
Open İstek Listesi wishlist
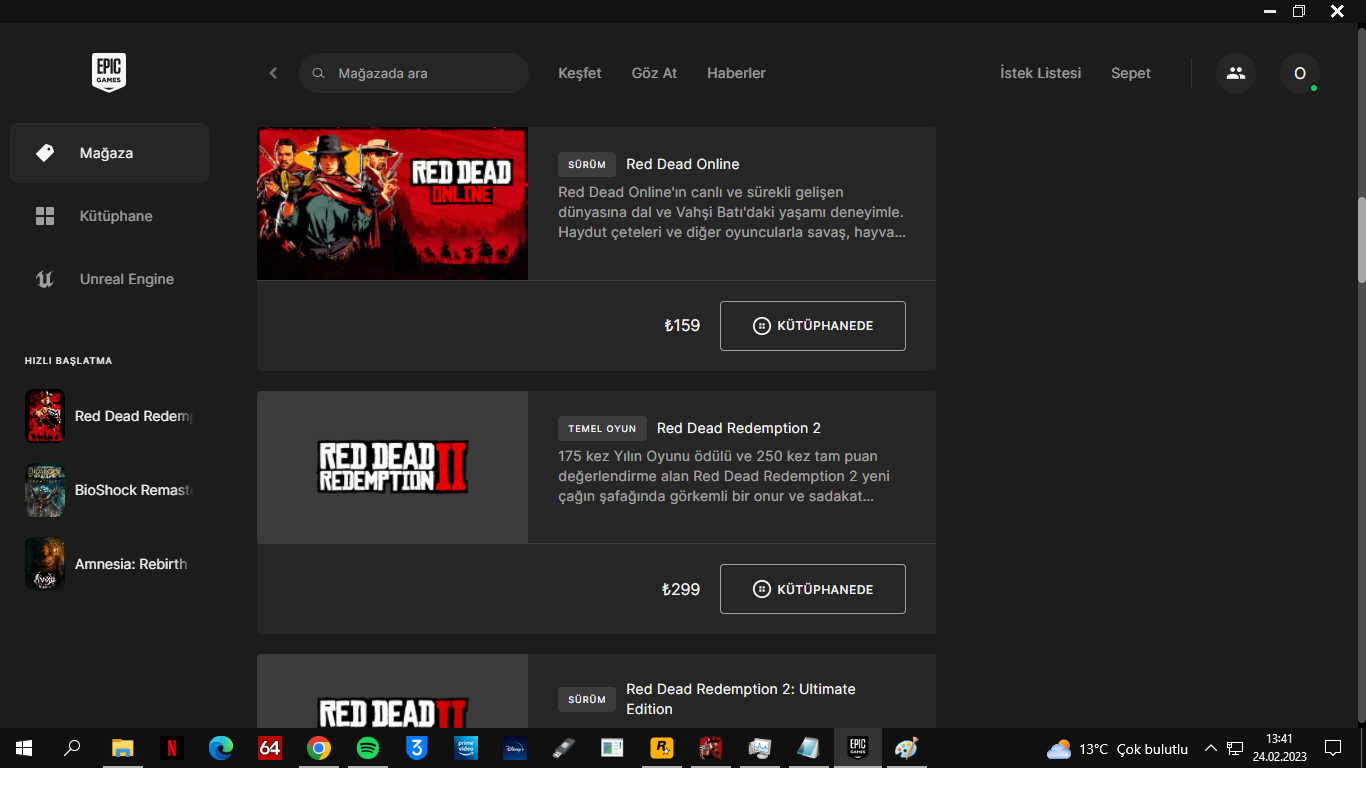[x=1041, y=73]
